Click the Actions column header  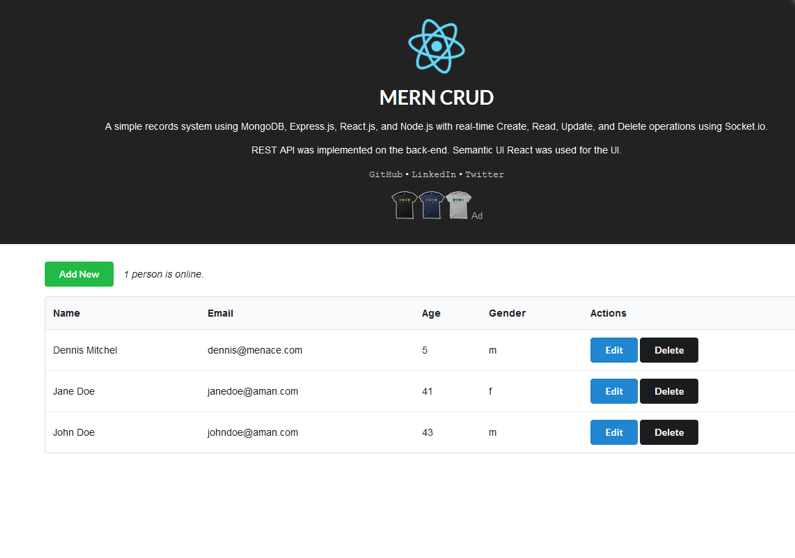(608, 313)
